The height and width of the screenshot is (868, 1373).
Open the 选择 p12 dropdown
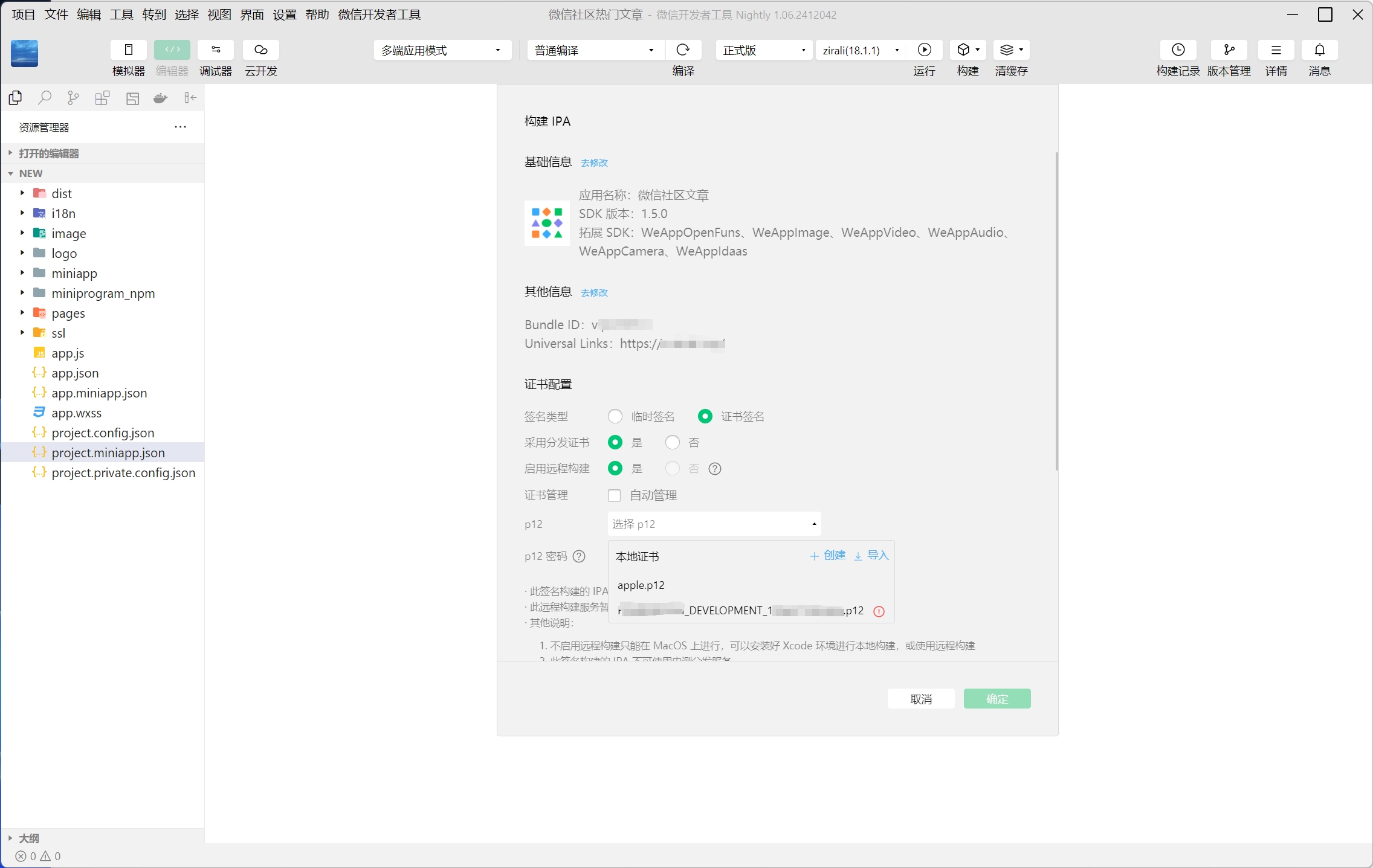tap(714, 524)
